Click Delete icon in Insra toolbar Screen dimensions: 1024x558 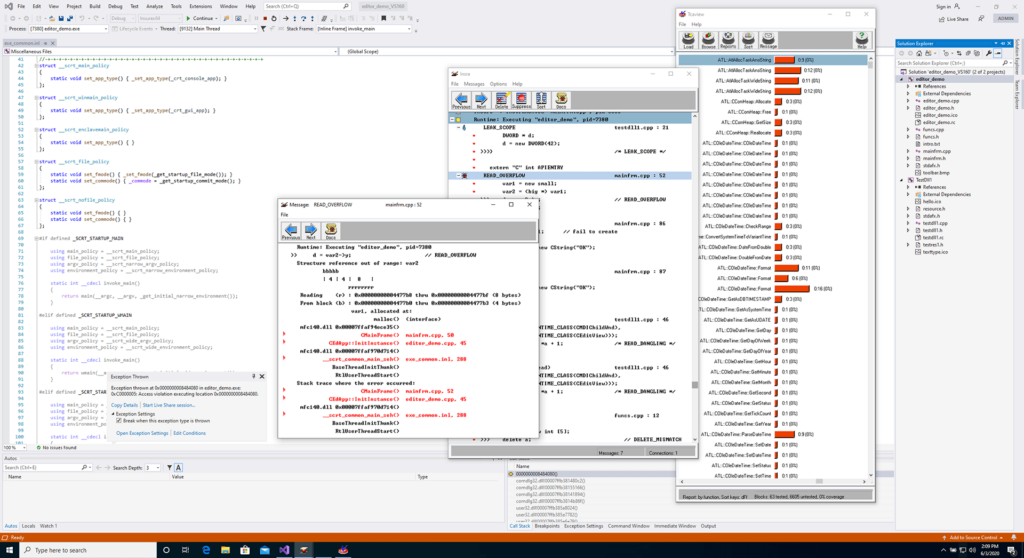[502, 100]
